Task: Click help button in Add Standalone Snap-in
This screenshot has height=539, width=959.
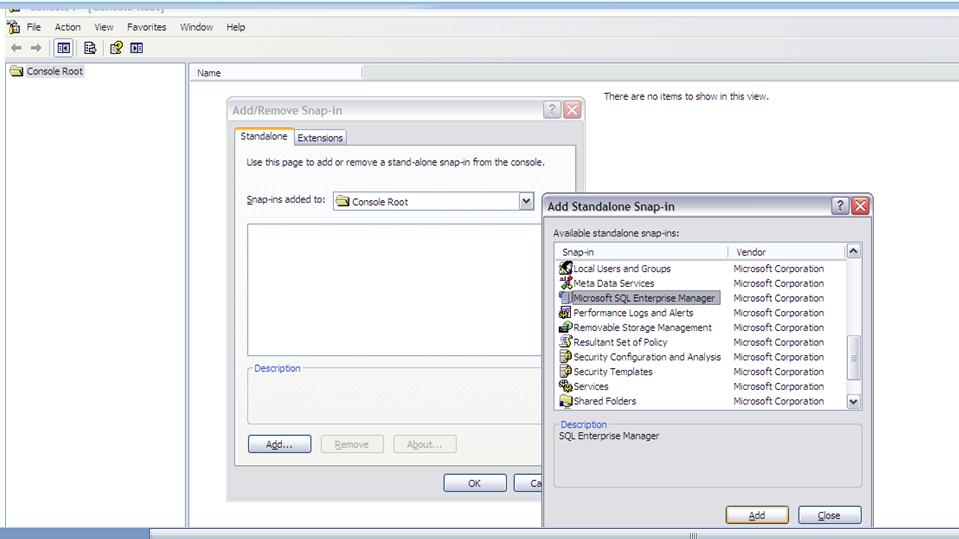Action: coord(840,206)
